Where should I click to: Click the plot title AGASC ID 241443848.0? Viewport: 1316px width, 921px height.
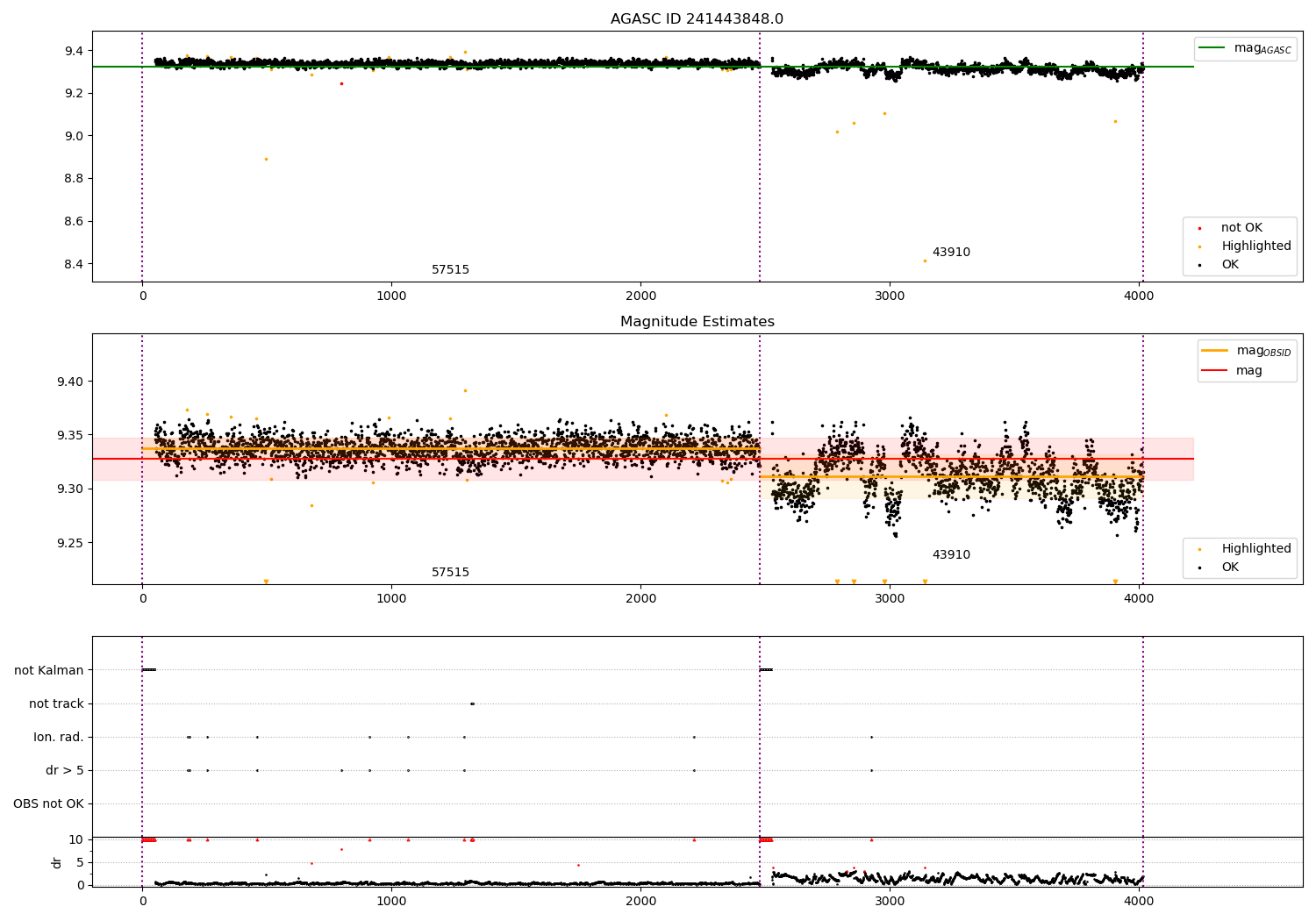pos(697,19)
